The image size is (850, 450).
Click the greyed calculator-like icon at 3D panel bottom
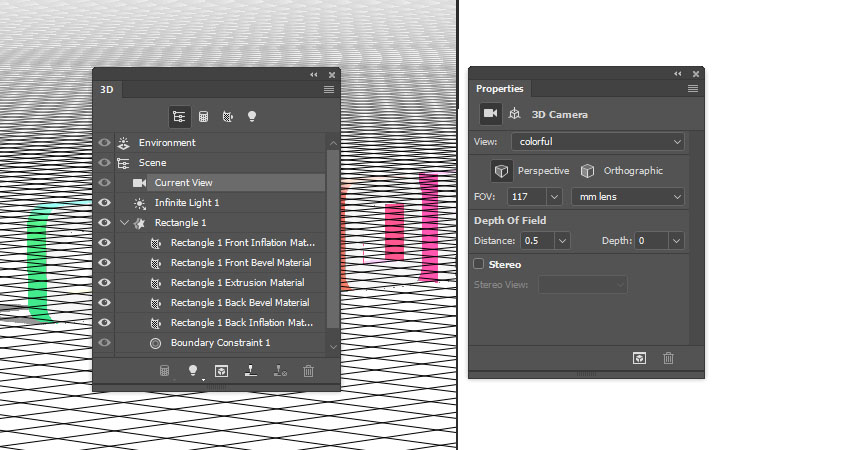[164, 371]
